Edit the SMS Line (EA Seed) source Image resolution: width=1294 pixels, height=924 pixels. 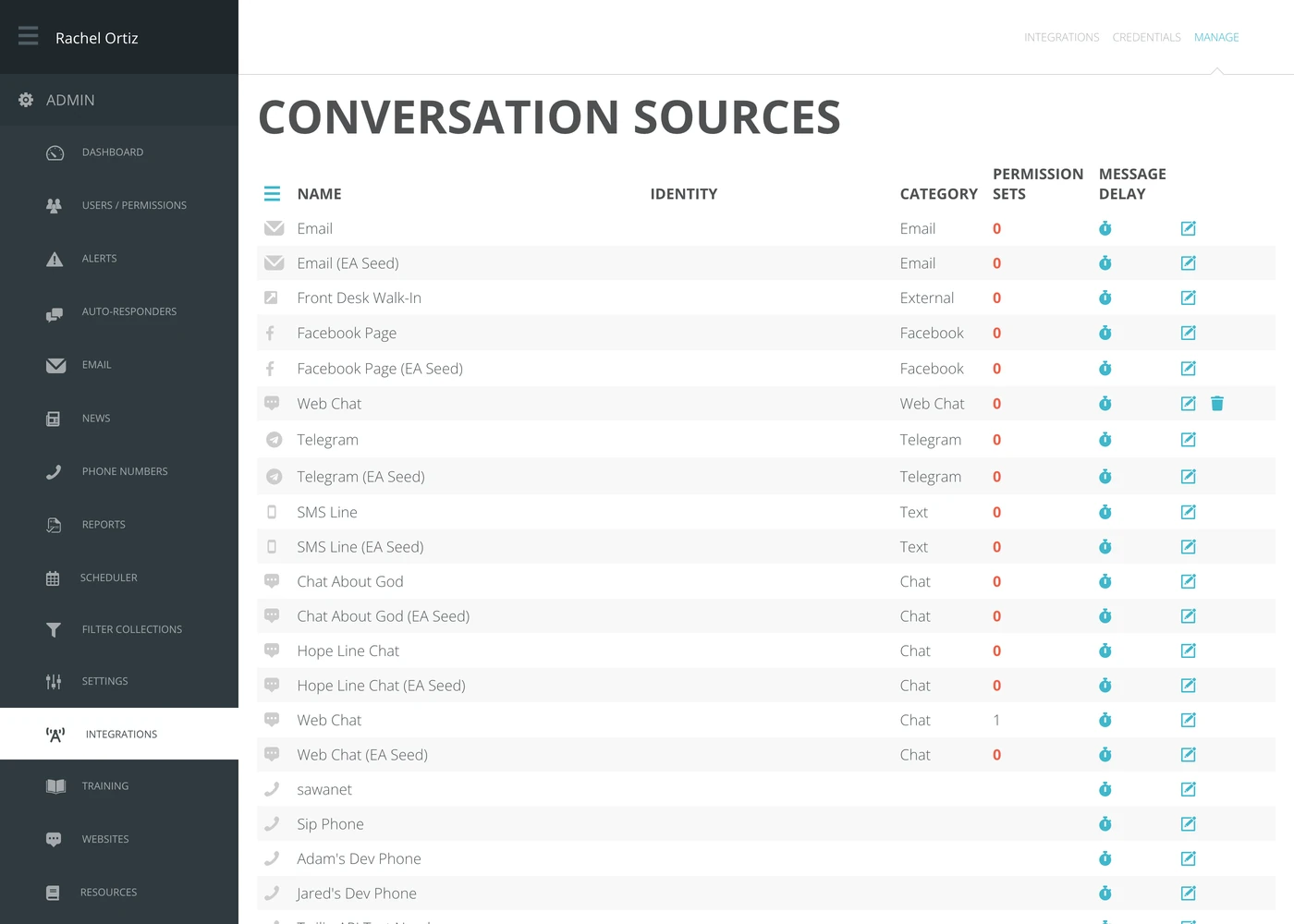1189,547
